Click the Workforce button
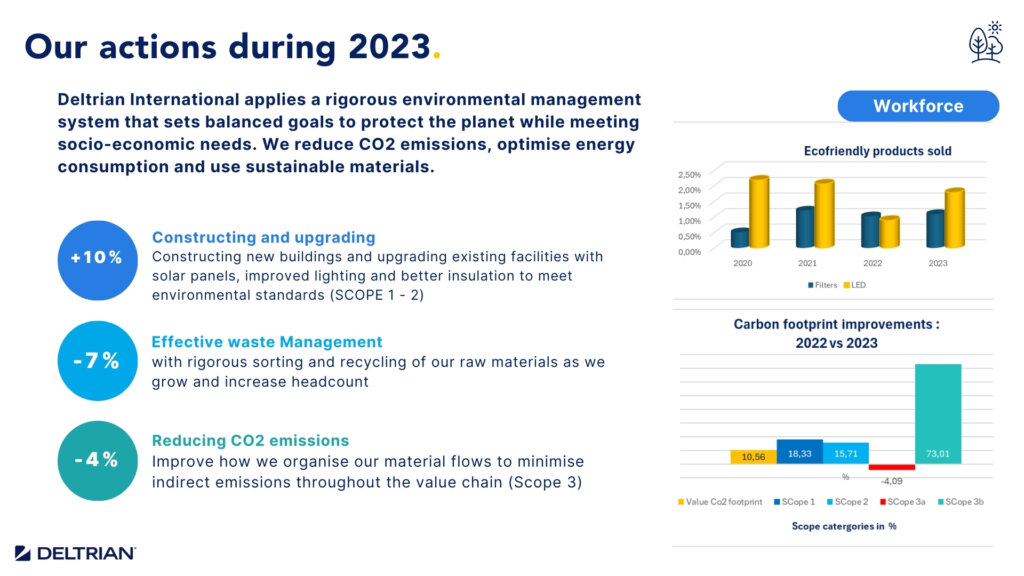The image size is (1024, 576). 917,106
